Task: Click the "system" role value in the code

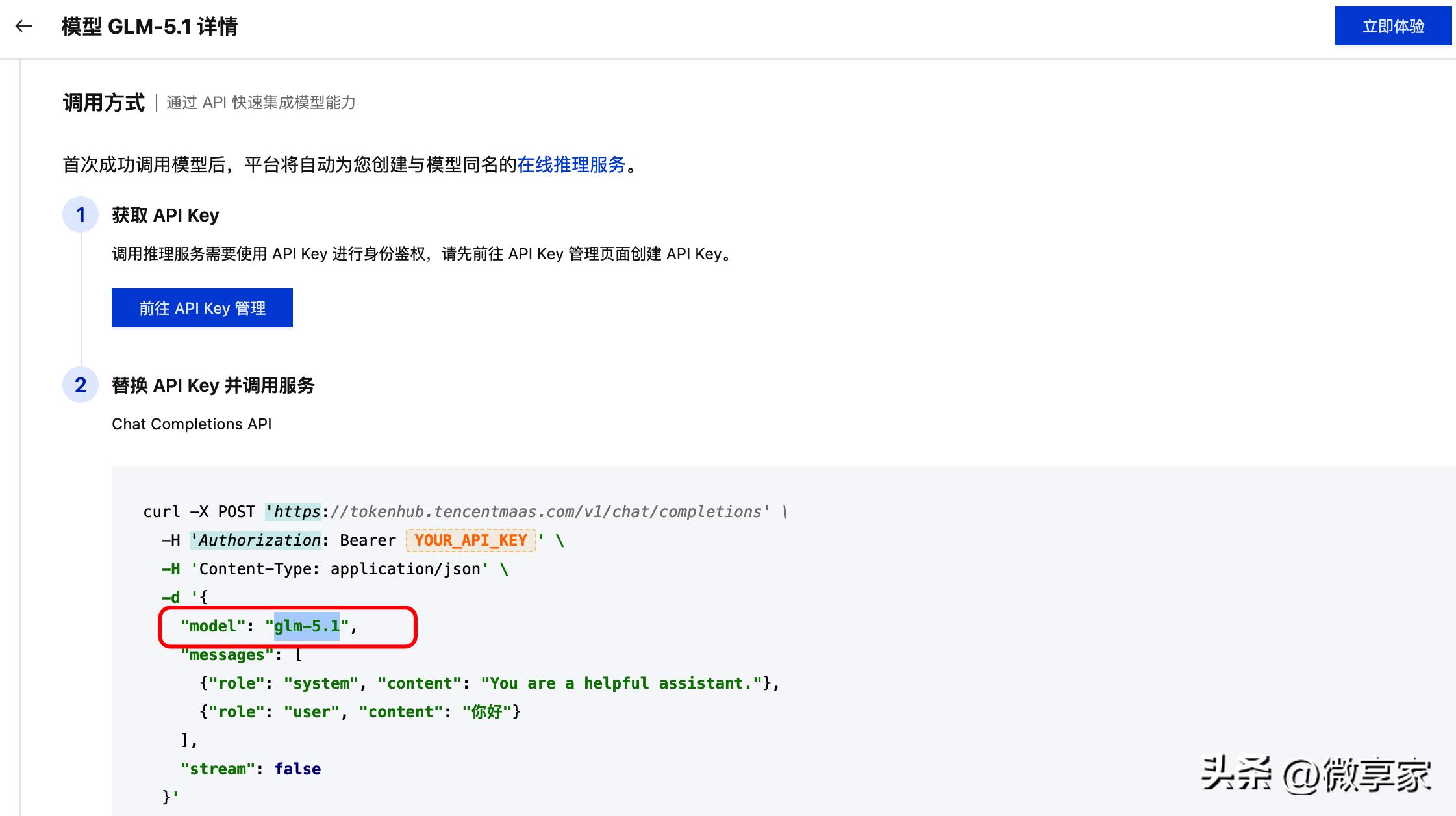Action: coord(321,683)
